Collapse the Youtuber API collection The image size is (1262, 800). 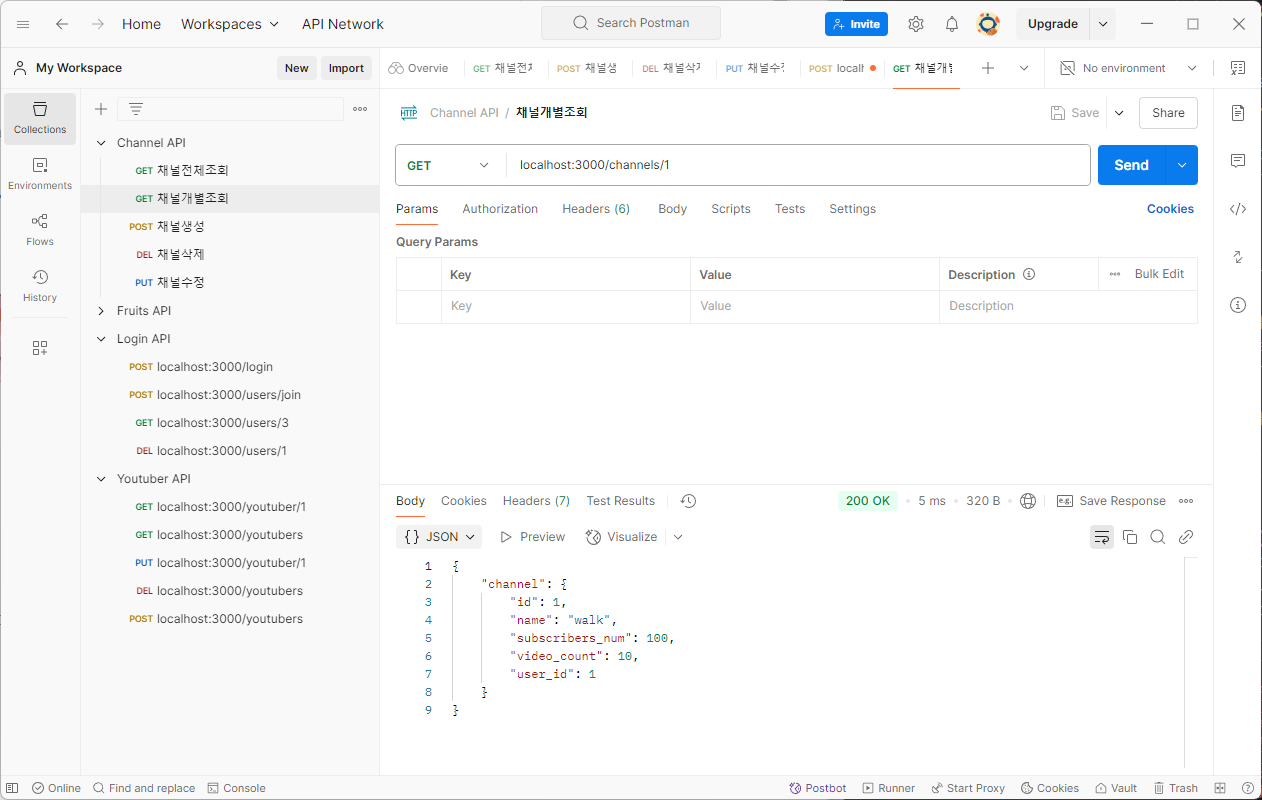pyautogui.click(x=101, y=479)
